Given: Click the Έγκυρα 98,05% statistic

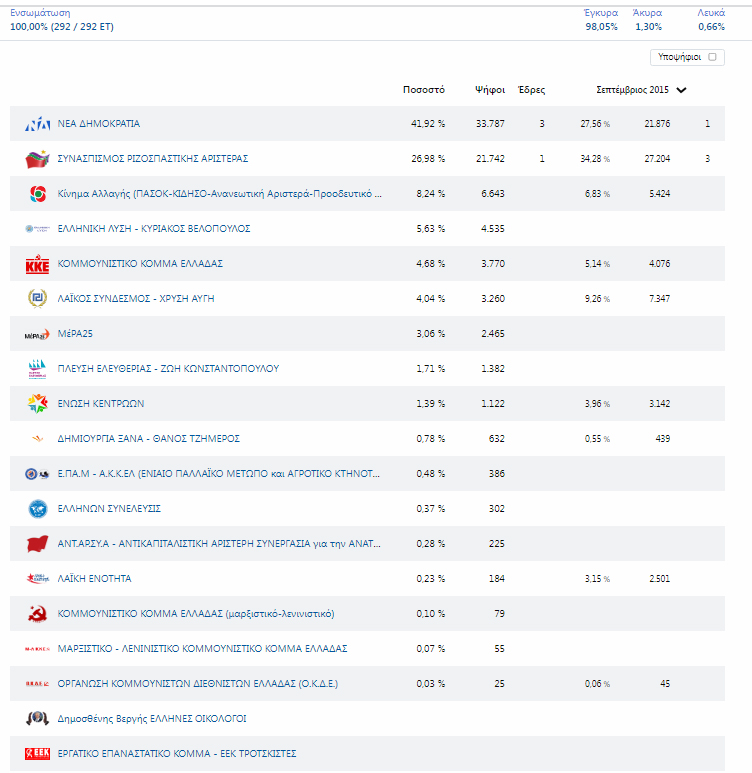Looking at the screenshot, I should pos(601,20).
